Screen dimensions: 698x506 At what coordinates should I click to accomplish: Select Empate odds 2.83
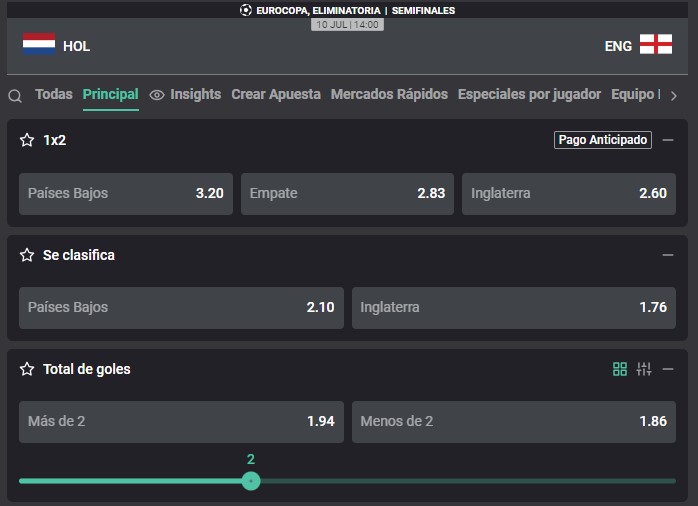click(x=347, y=194)
